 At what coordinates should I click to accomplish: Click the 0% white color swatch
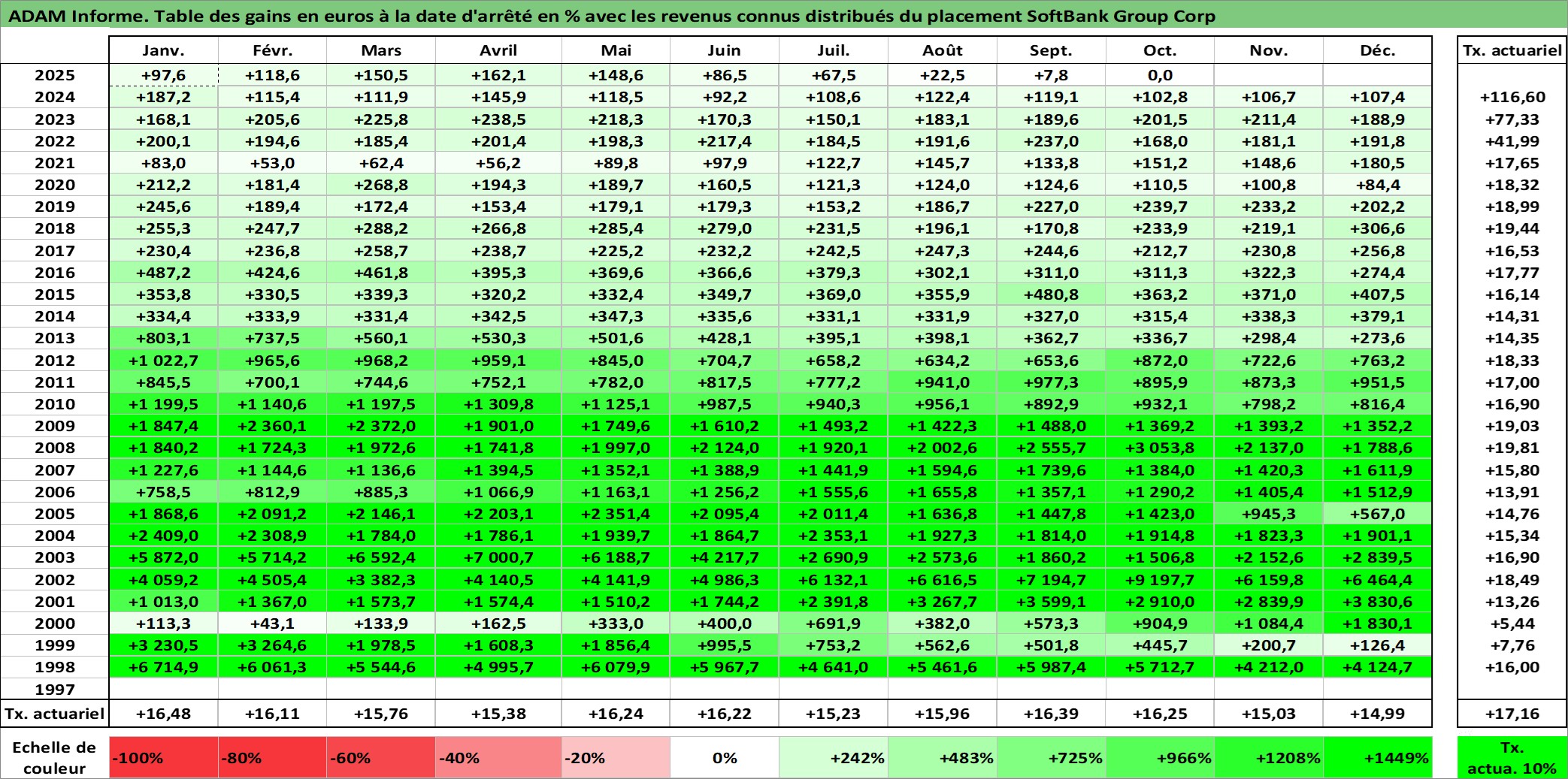point(724,757)
